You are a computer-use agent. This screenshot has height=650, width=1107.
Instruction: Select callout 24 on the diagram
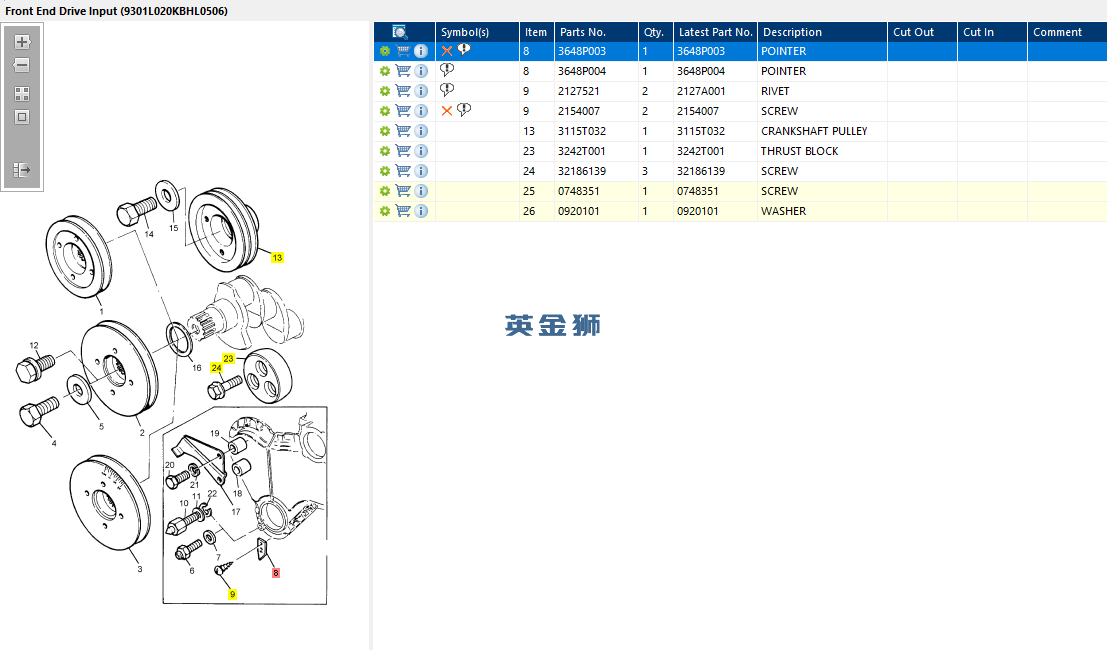click(x=216, y=368)
